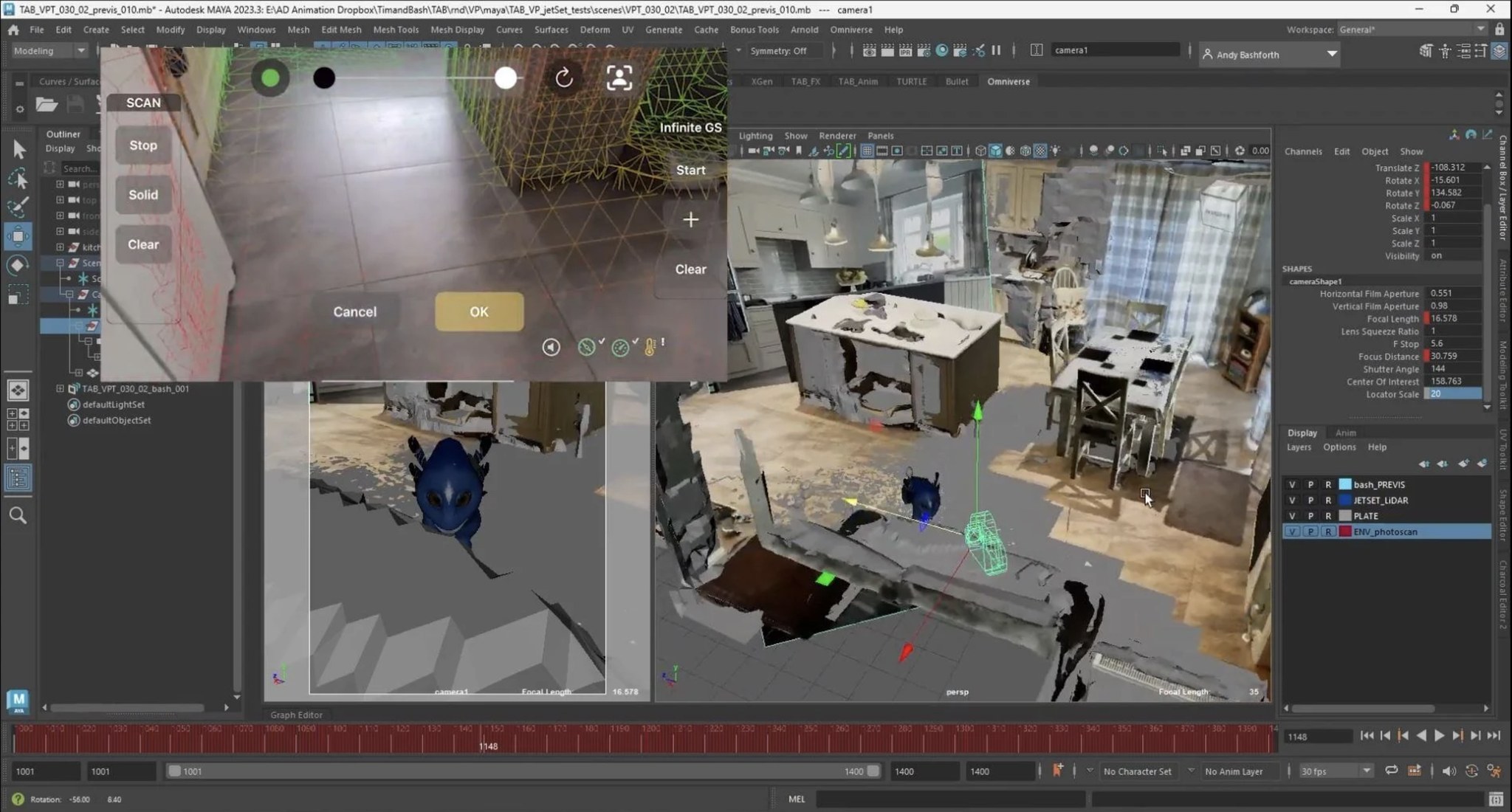The width and height of the screenshot is (1512, 812).
Task: Switch to the TURTLE shelf tab
Action: coord(910,81)
